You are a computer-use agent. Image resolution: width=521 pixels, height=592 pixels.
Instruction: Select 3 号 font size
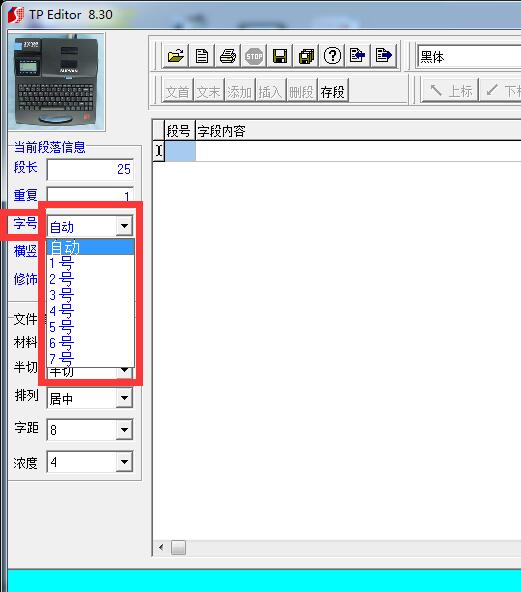[90, 295]
